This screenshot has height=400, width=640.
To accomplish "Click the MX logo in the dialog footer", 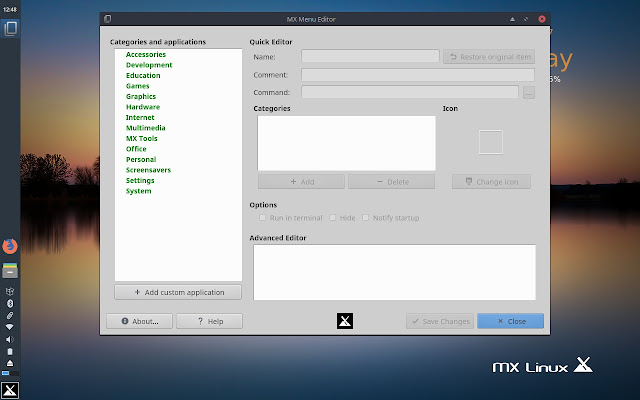I will [x=345, y=321].
